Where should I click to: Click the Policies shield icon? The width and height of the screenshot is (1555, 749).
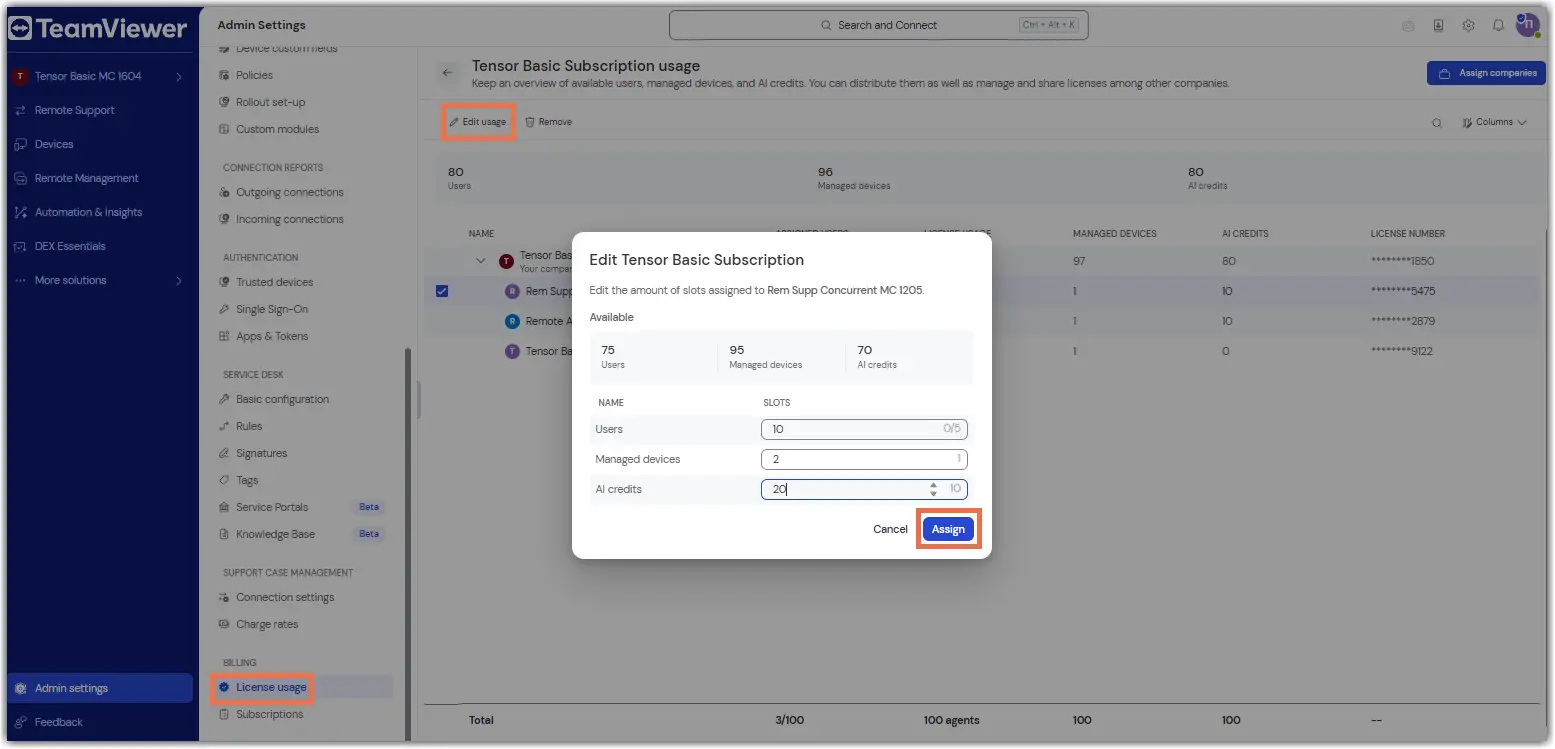tap(224, 75)
